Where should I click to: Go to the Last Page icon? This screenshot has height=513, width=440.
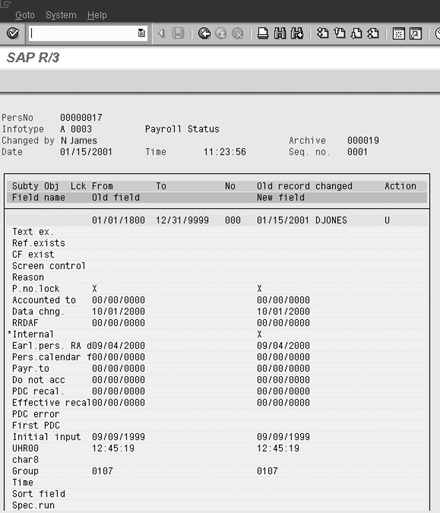373,33
